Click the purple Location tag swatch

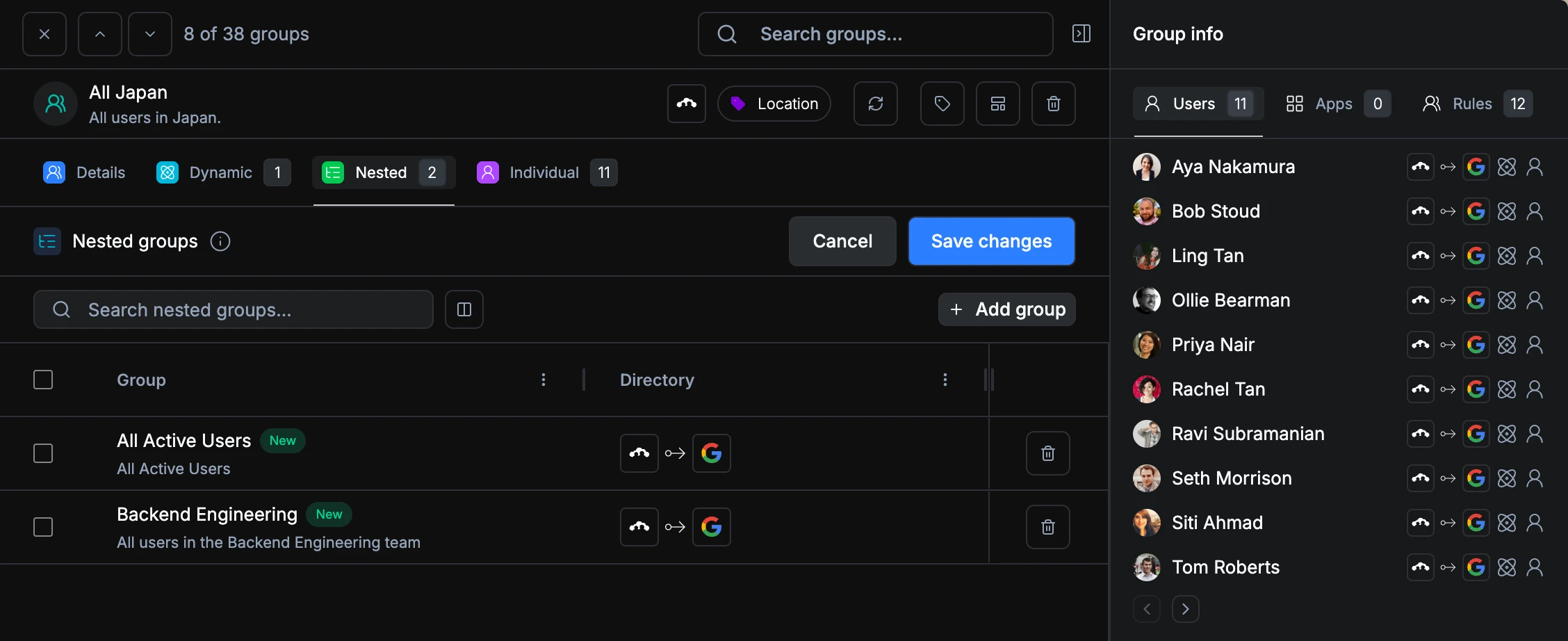click(739, 103)
